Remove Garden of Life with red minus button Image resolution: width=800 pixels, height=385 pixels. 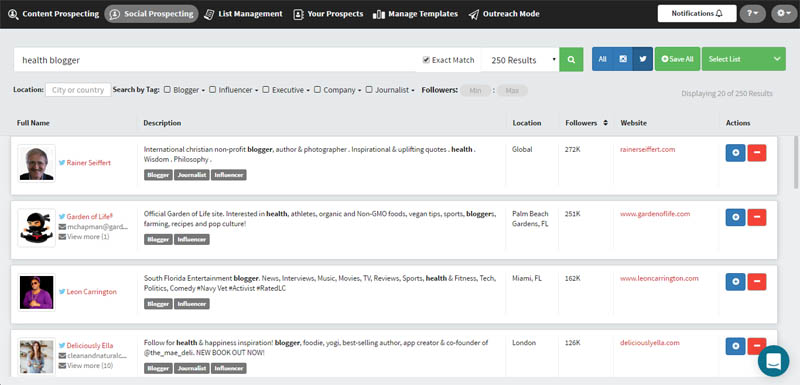[x=757, y=217]
